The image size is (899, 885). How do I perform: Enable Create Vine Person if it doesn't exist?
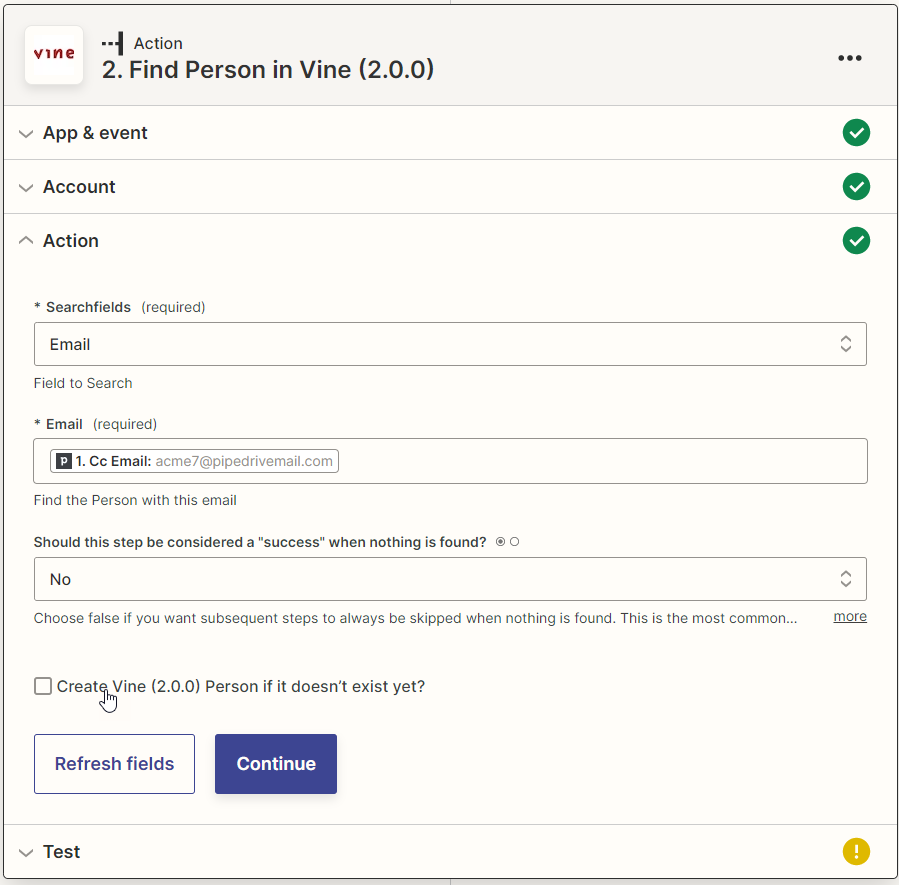click(x=43, y=686)
